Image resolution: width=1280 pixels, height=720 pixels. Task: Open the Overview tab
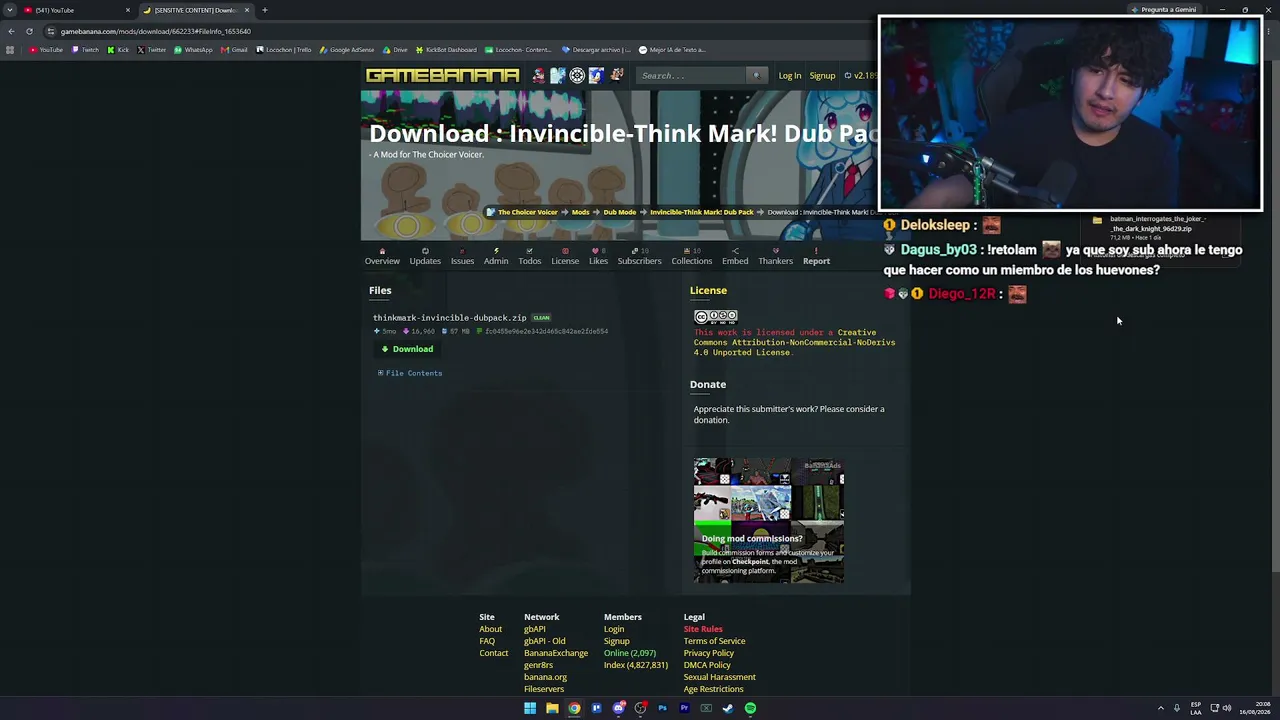382,257
